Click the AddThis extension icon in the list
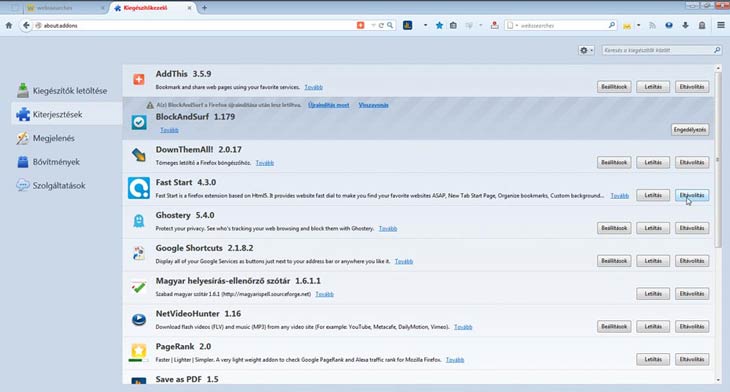Viewport: 730px width, 392px height. [x=139, y=80]
